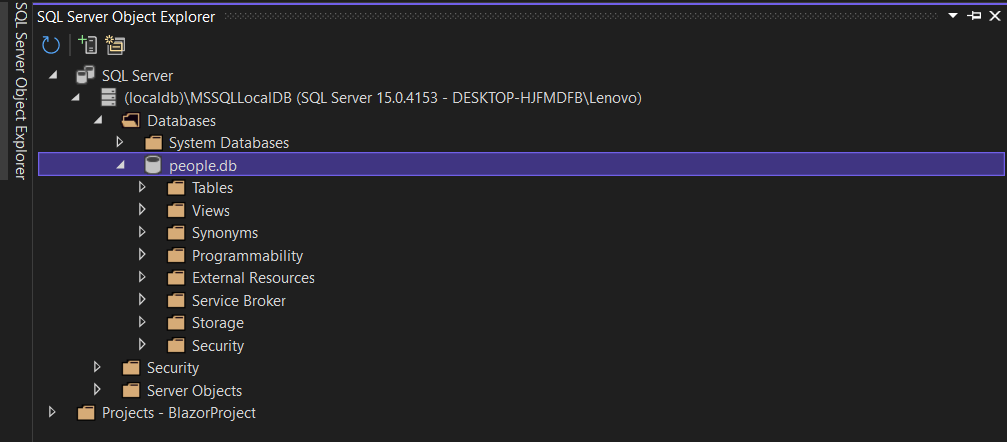1007x442 pixels.
Task: Click the MSSQLLocalDB server instance icon
Action: point(109,98)
